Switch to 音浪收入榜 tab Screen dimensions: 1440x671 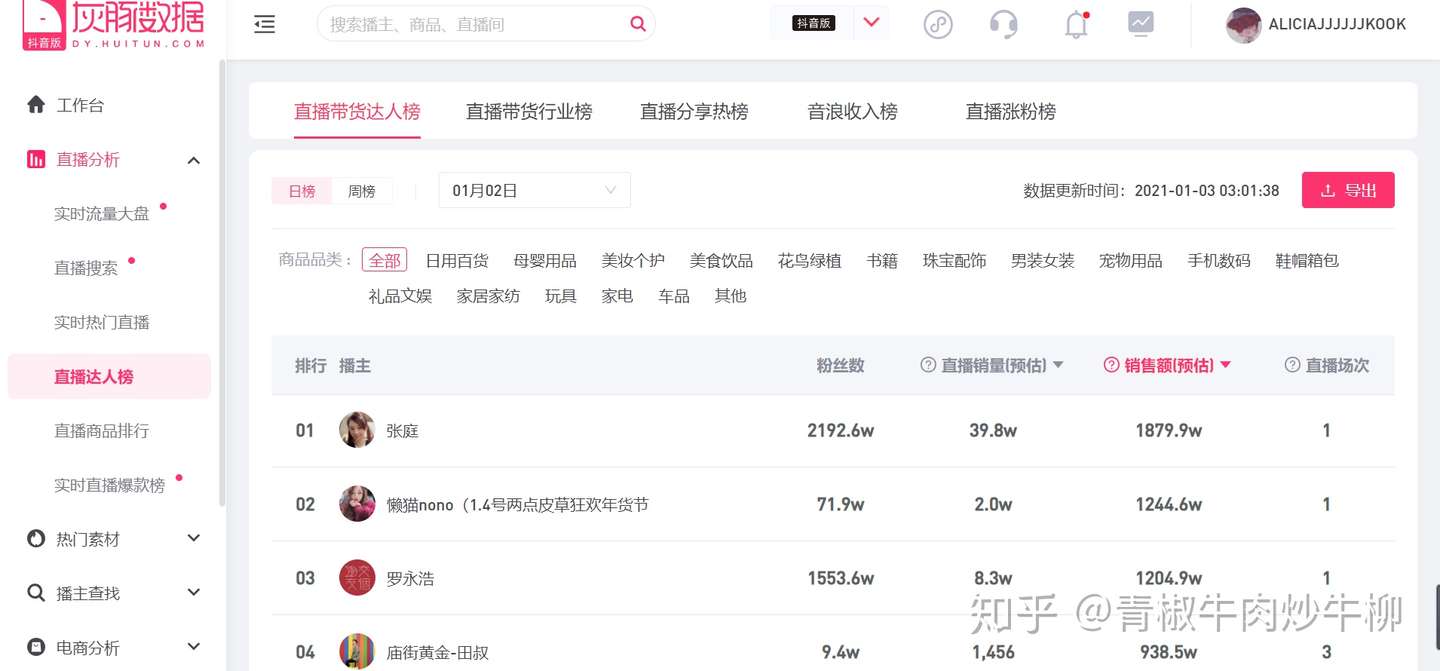[x=852, y=112]
